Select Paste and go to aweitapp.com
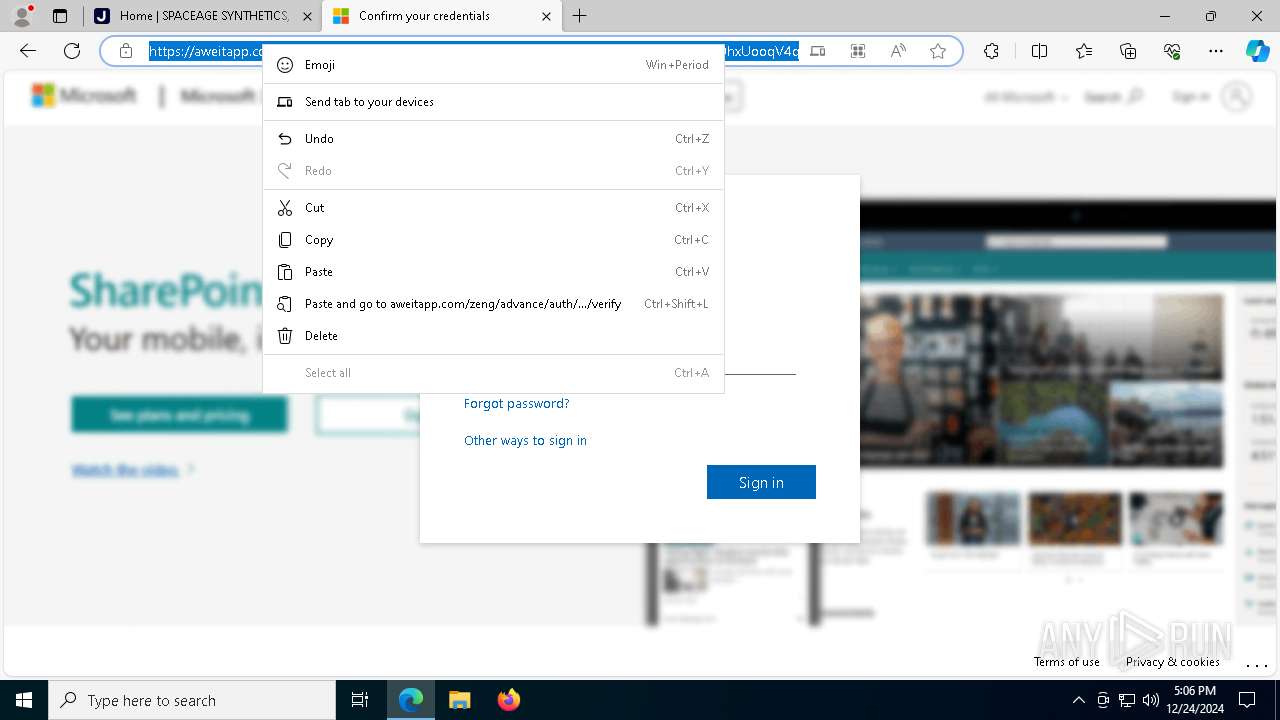The image size is (1280, 720). point(493,304)
